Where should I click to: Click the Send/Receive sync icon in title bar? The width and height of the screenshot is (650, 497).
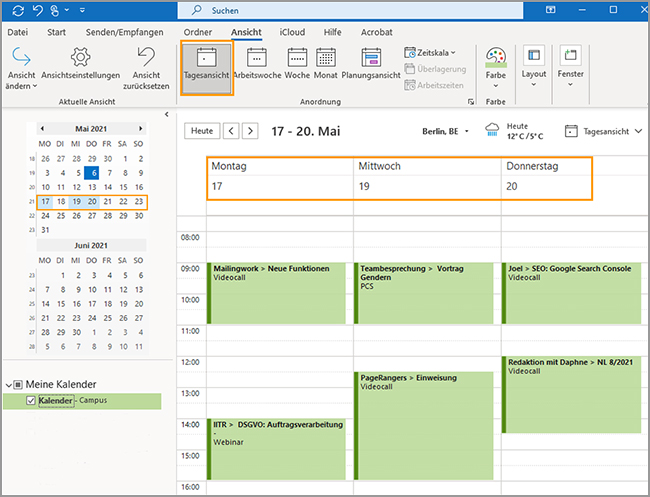18,10
